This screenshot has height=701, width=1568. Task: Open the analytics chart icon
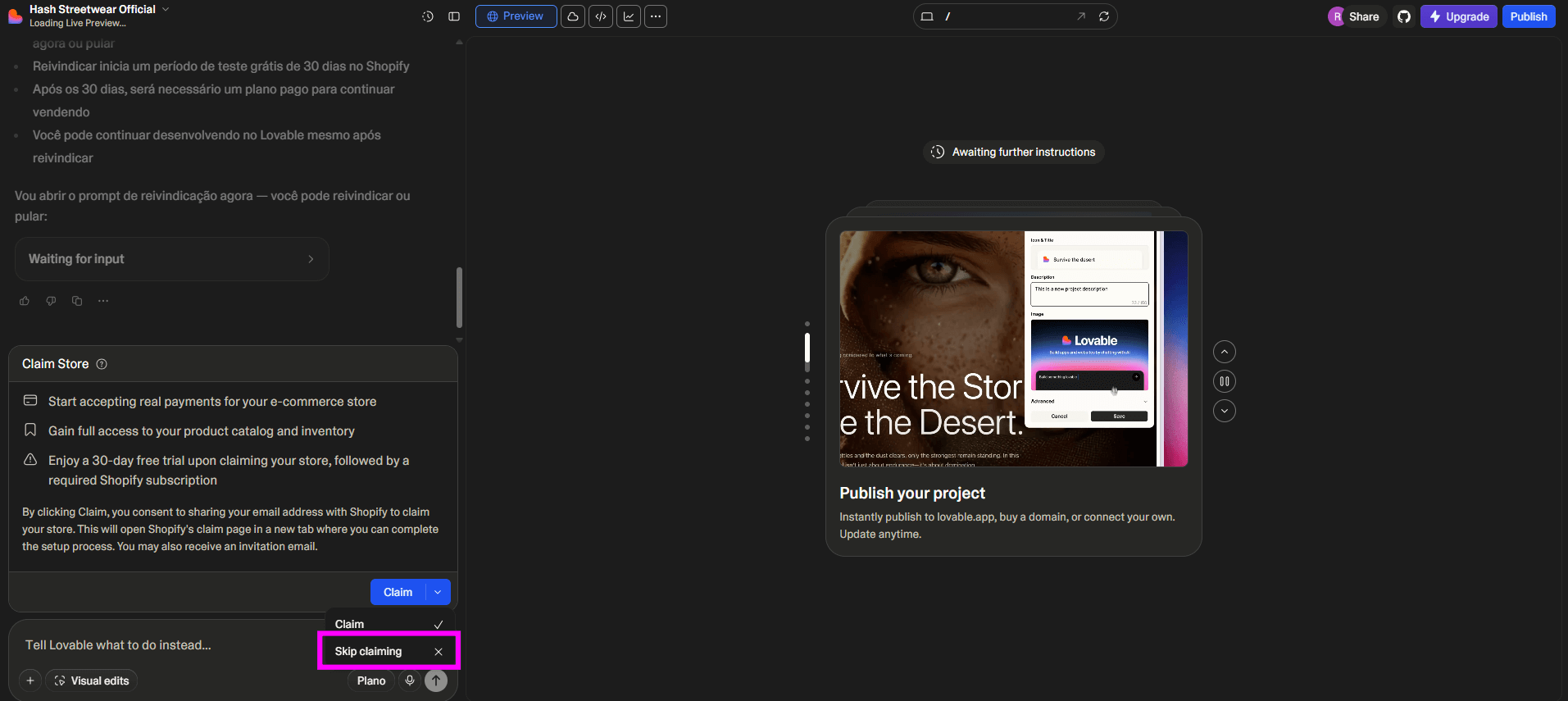629,16
